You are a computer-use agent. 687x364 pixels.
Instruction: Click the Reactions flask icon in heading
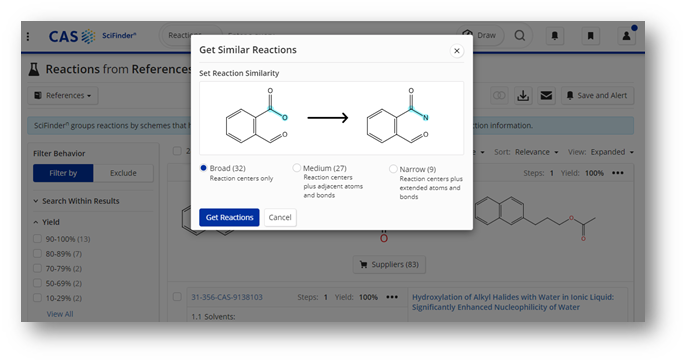(x=34, y=69)
